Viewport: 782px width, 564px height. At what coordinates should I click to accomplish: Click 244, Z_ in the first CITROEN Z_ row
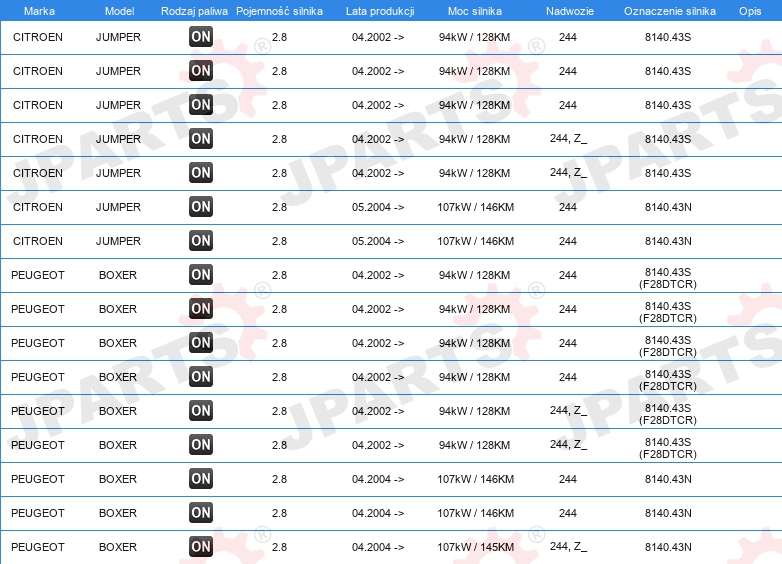pos(568,138)
